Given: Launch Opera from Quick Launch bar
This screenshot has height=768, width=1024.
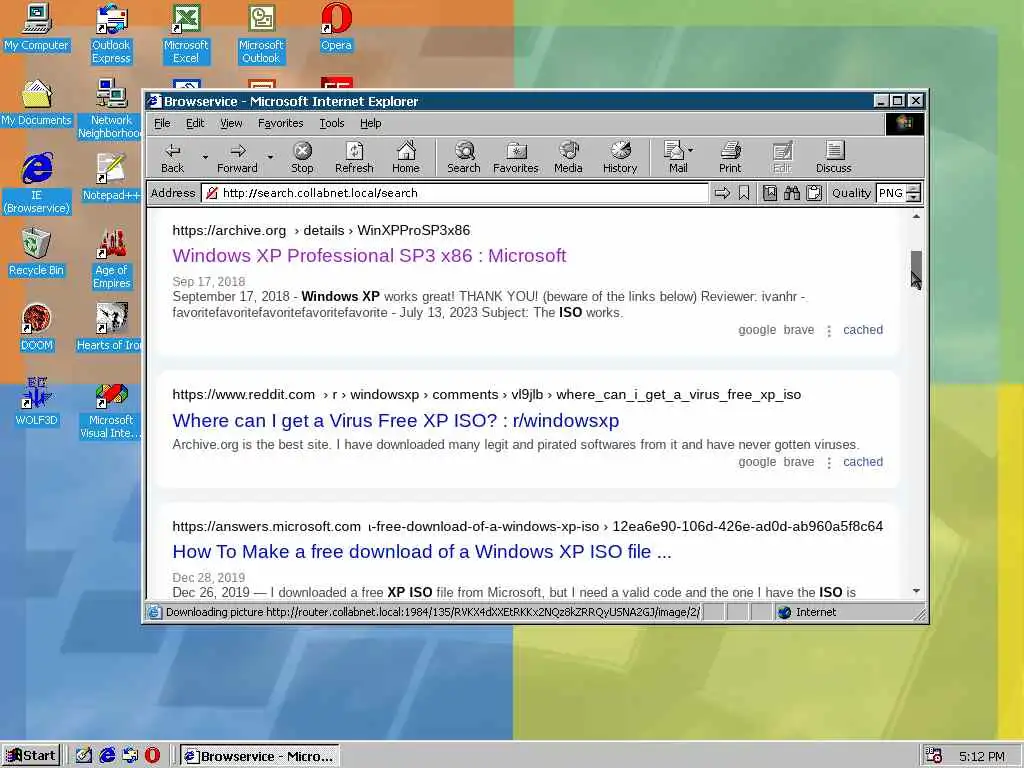Looking at the screenshot, I should pyautogui.click(x=152, y=755).
